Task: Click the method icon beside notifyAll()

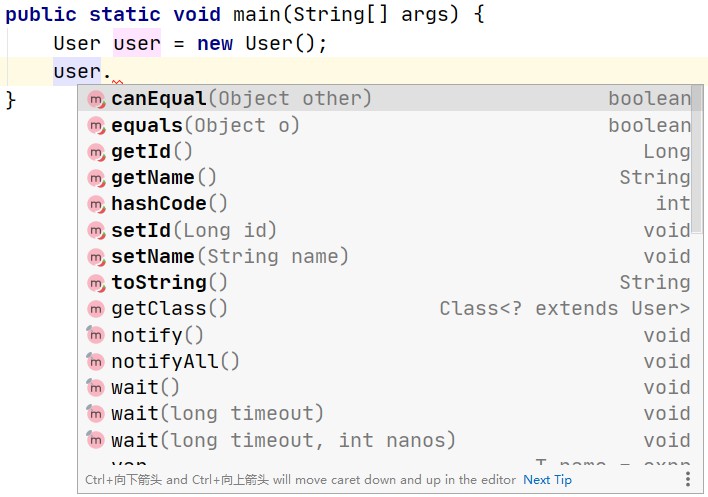Action: click(x=96, y=362)
